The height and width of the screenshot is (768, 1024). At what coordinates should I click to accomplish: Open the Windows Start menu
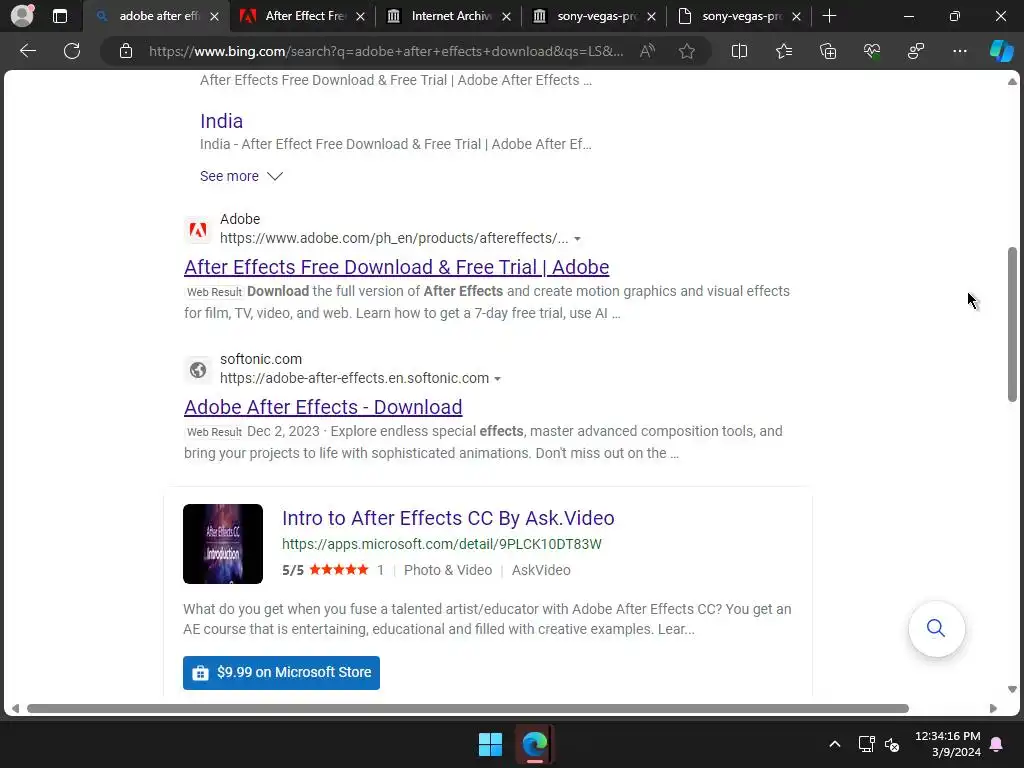(x=490, y=744)
